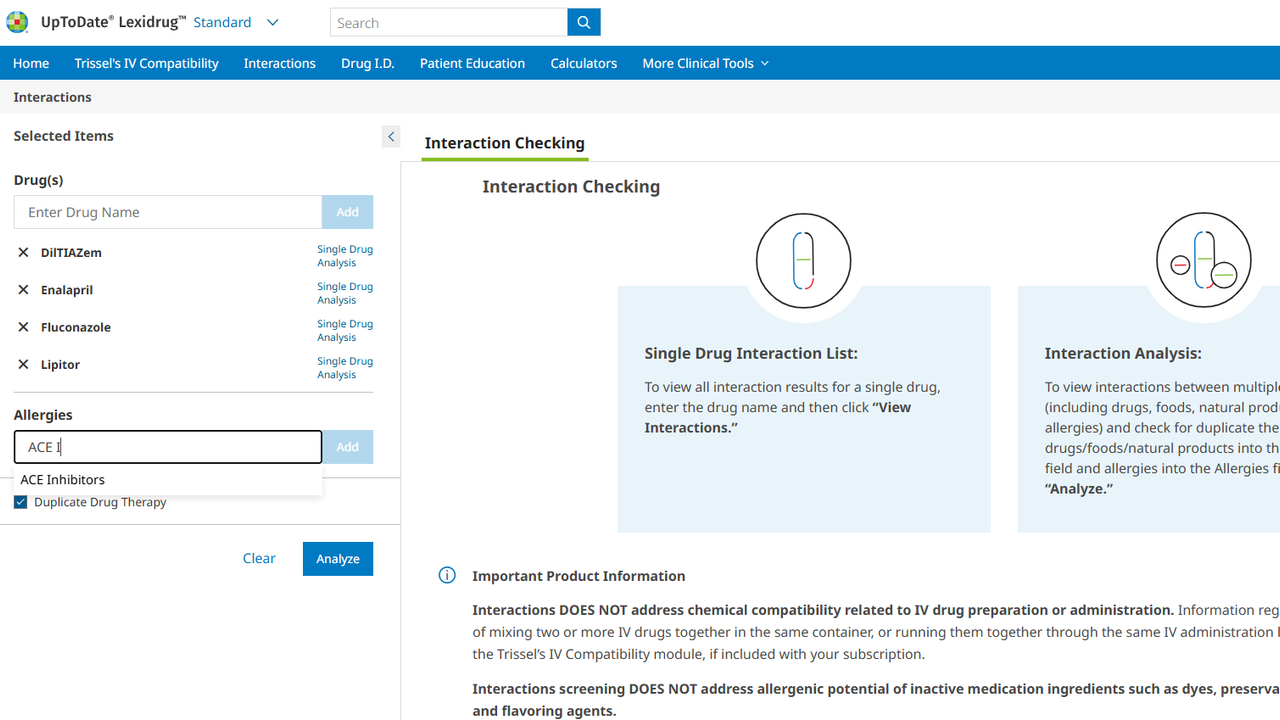Click the Enter Drug Name input field
This screenshot has width=1280, height=720.
click(x=168, y=212)
